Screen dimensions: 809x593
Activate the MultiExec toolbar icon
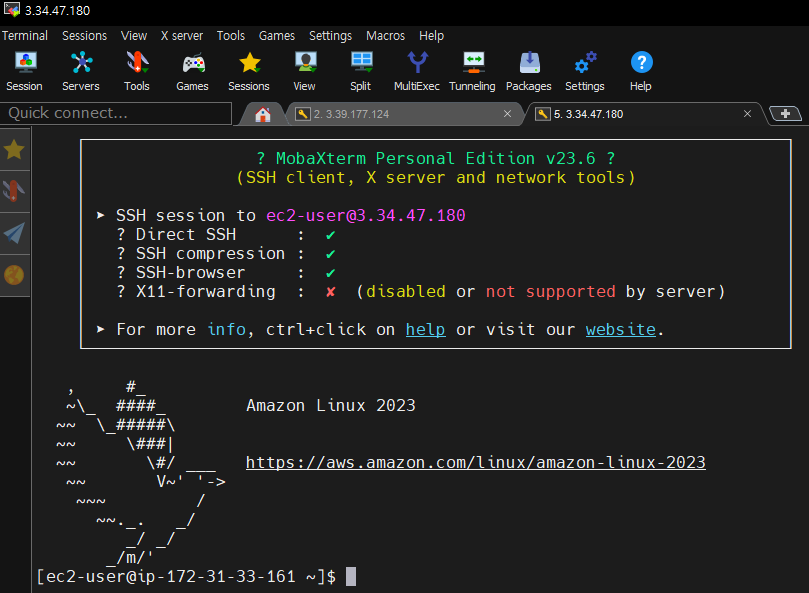click(x=417, y=71)
